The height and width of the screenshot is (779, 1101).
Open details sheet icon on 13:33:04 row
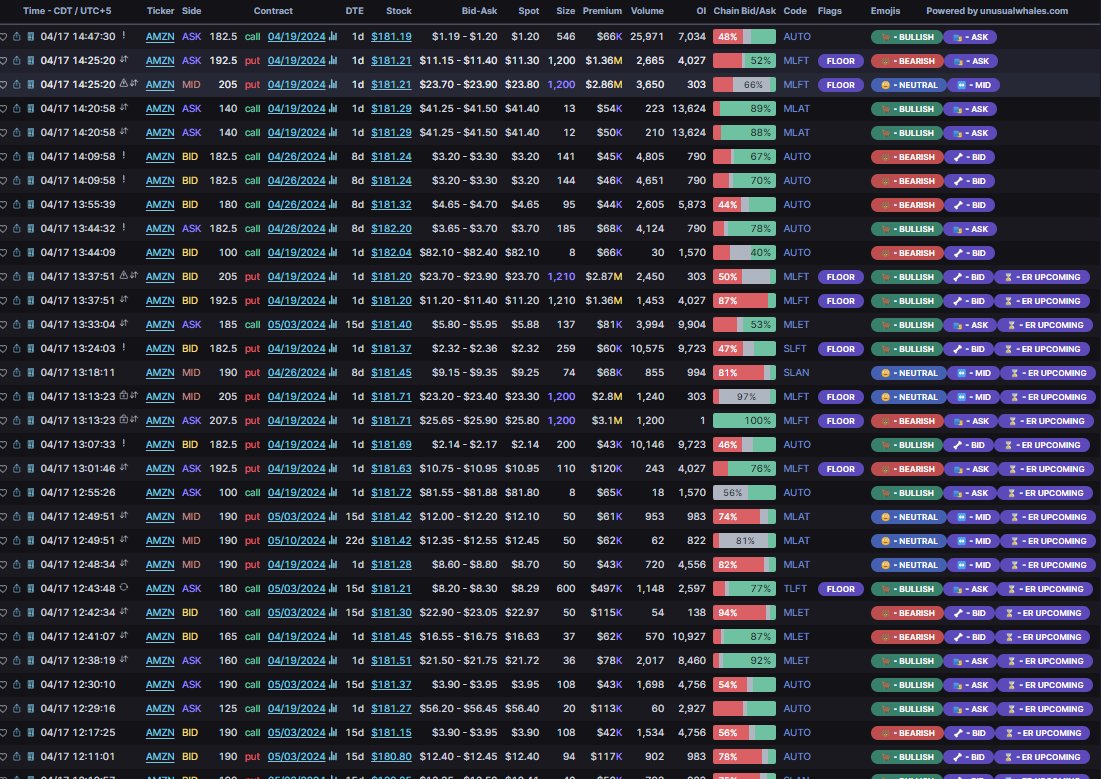(x=30, y=325)
